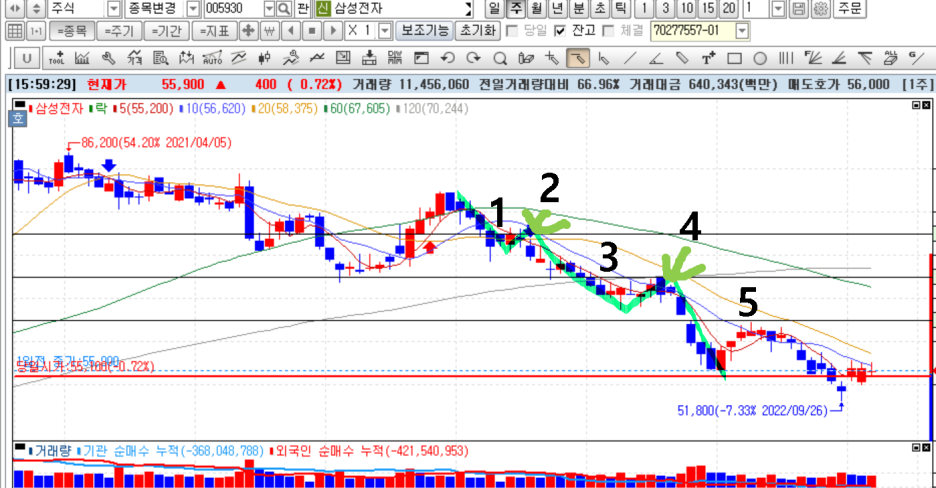Viewport: 936px width, 488px height.
Task: Click the download-to-tray save icon
Action: [x=369, y=58]
